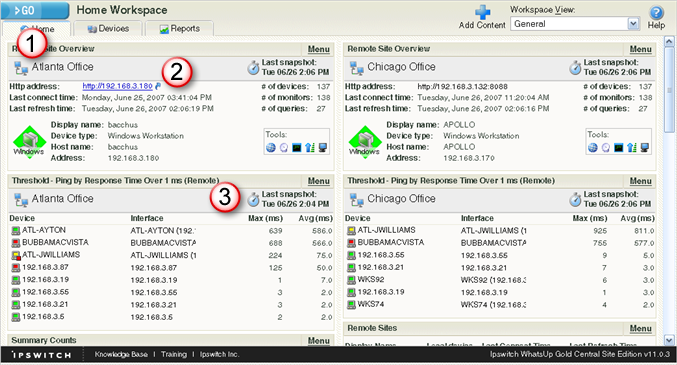This screenshot has width=677, height=365.
Task: Click Interface header in Chicago Threshold table
Action: [477, 218]
